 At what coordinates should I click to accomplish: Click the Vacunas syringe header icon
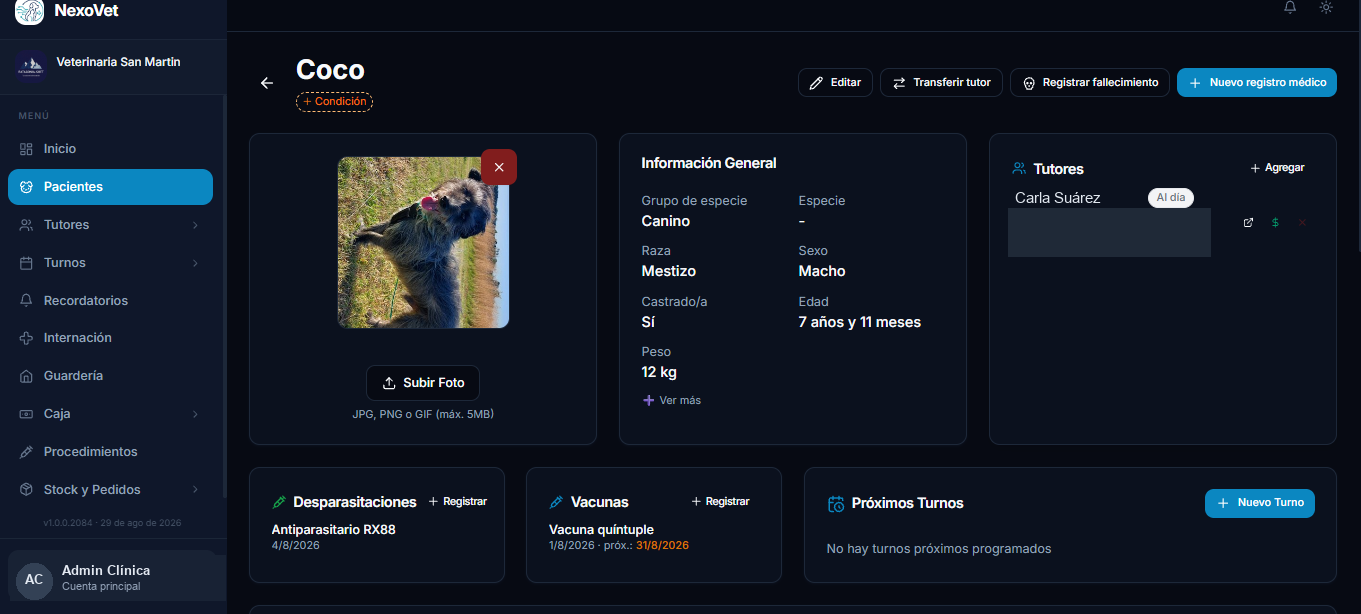coord(557,502)
